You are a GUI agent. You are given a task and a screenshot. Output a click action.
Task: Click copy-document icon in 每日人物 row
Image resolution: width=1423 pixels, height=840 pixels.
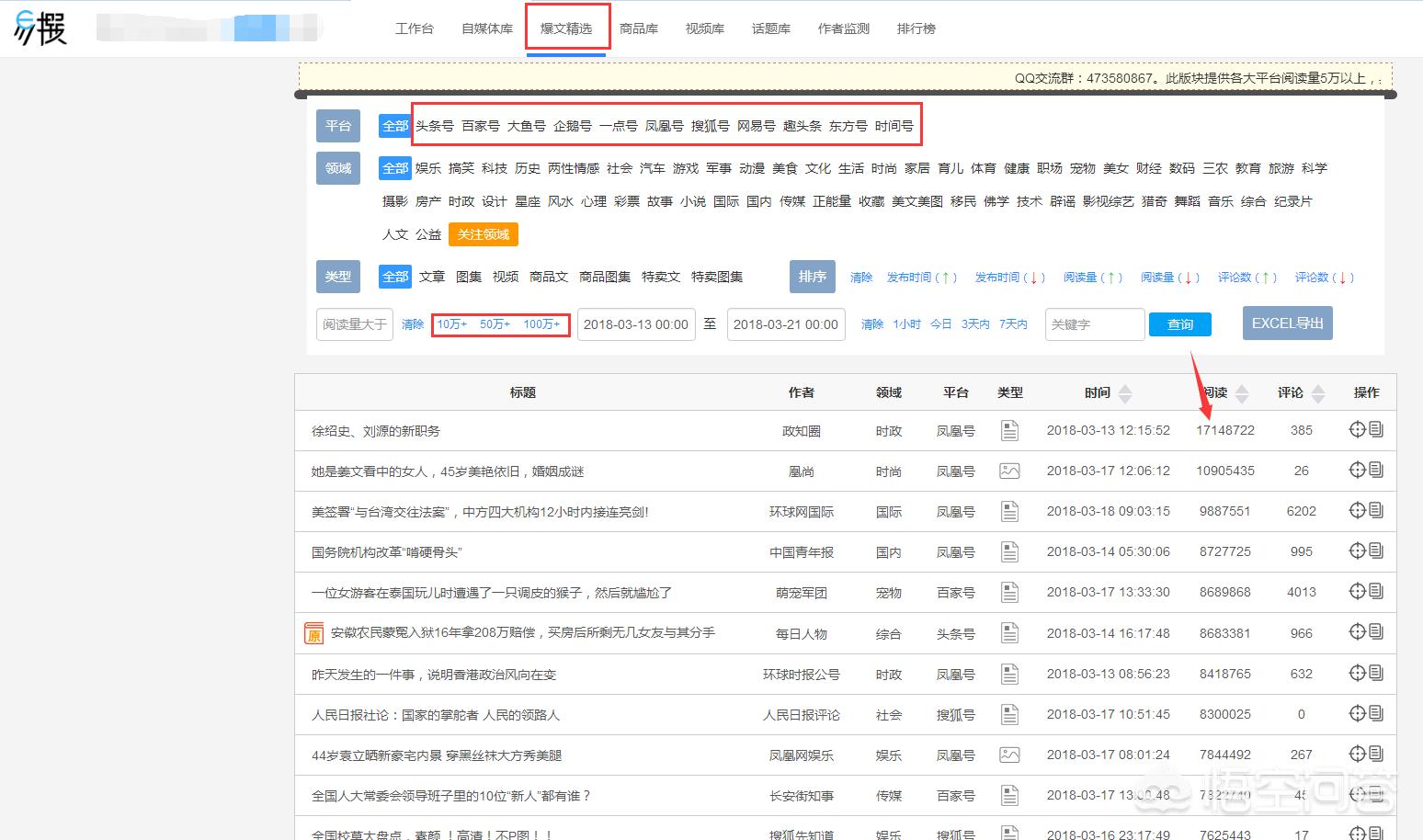[1376, 631]
